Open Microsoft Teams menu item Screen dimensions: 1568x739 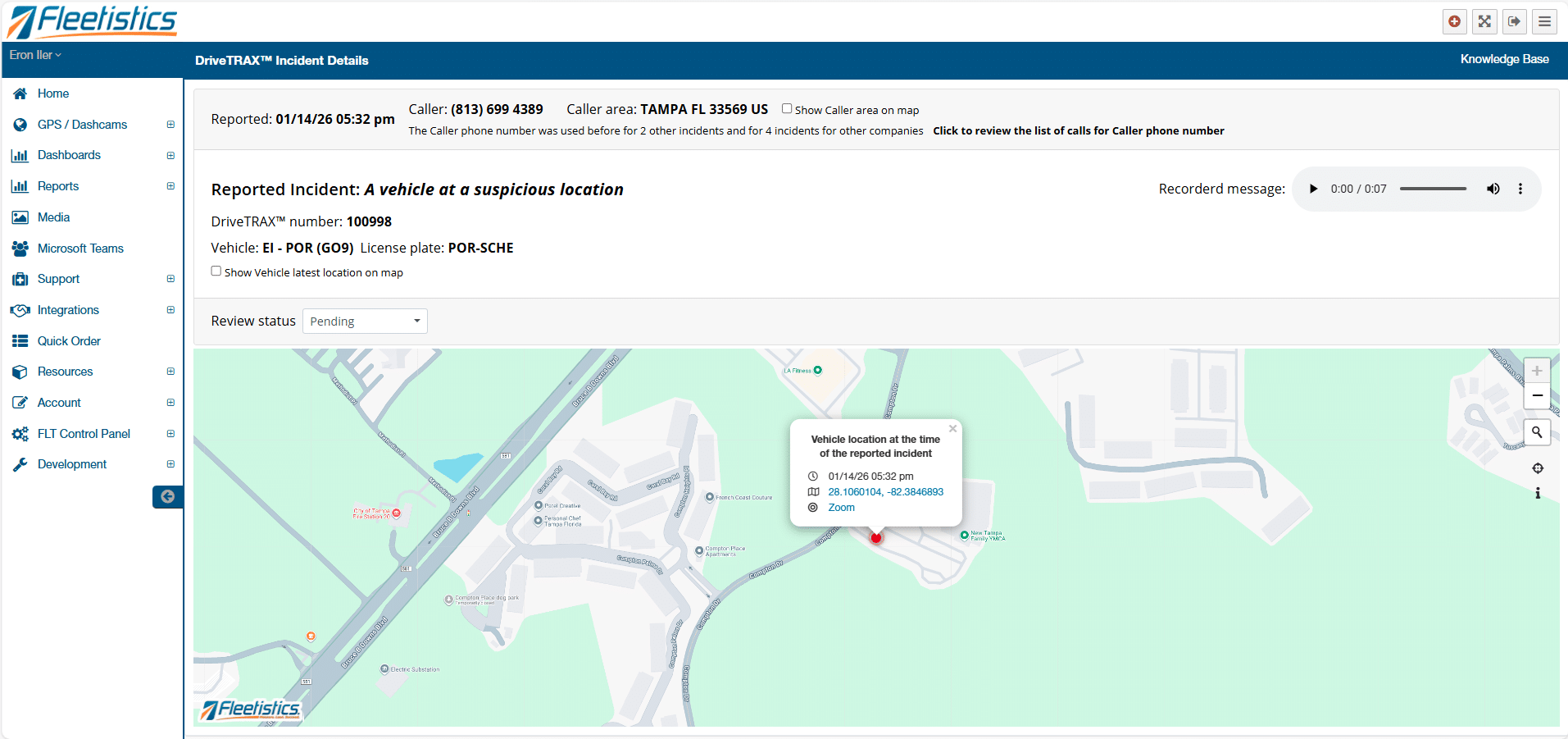[80, 249]
